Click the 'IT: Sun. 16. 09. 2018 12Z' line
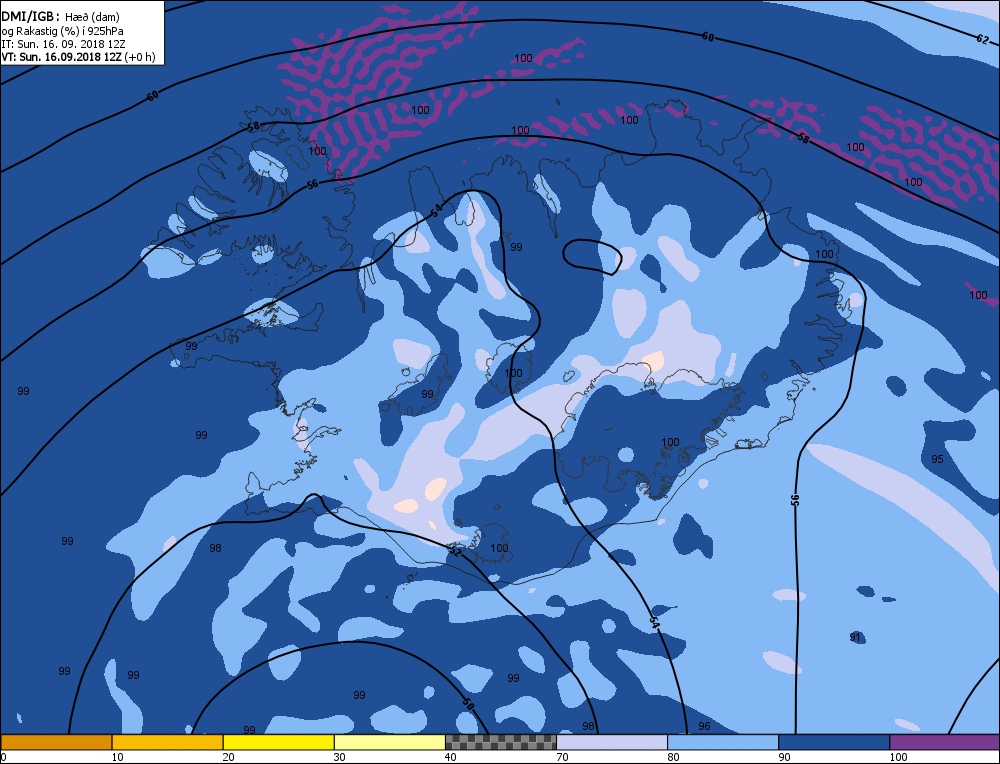The width and height of the screenshot is (1000, 764). pyautogui.click(x=63, y=44)
